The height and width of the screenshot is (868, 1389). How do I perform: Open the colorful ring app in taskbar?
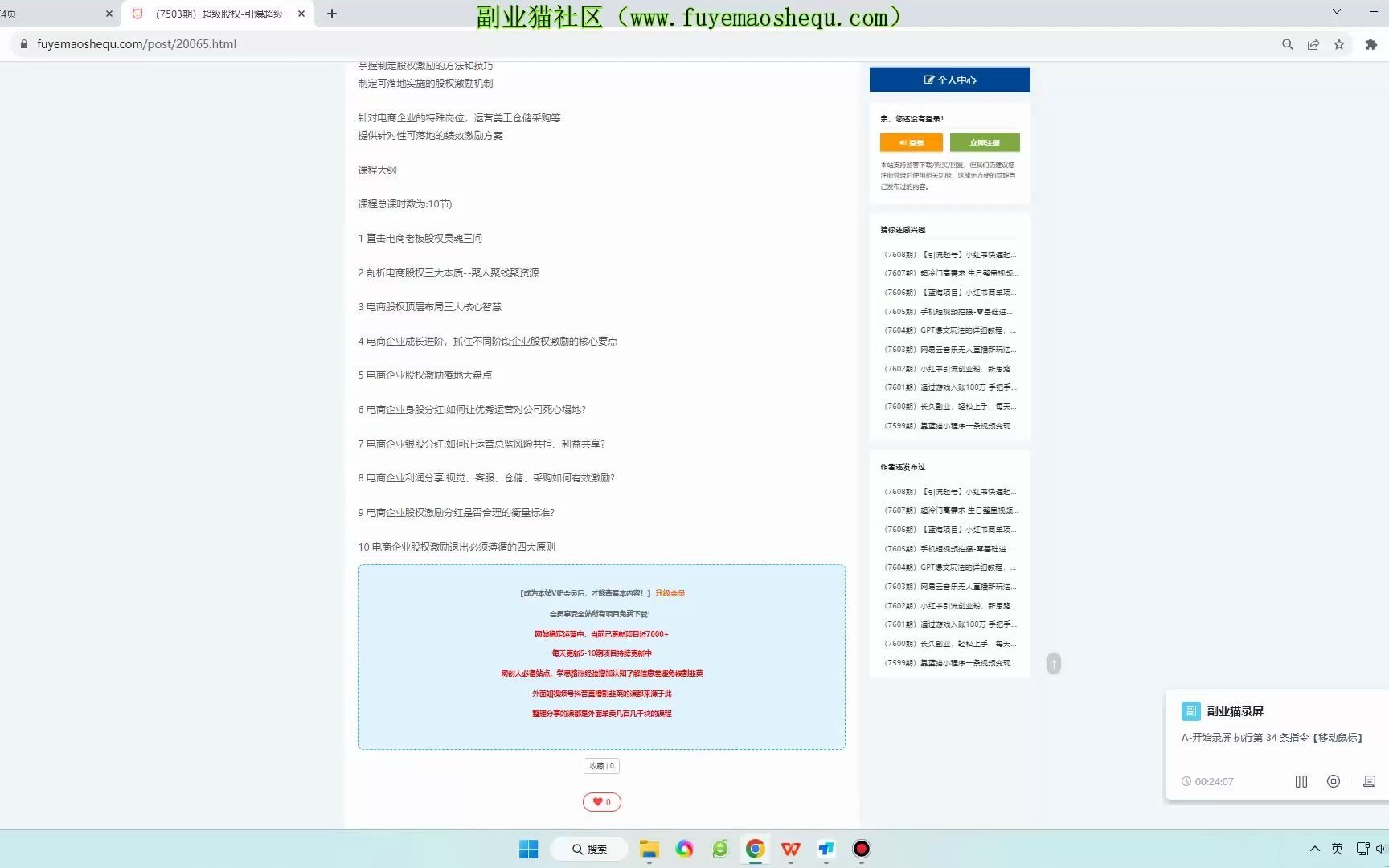pos(684,849)
